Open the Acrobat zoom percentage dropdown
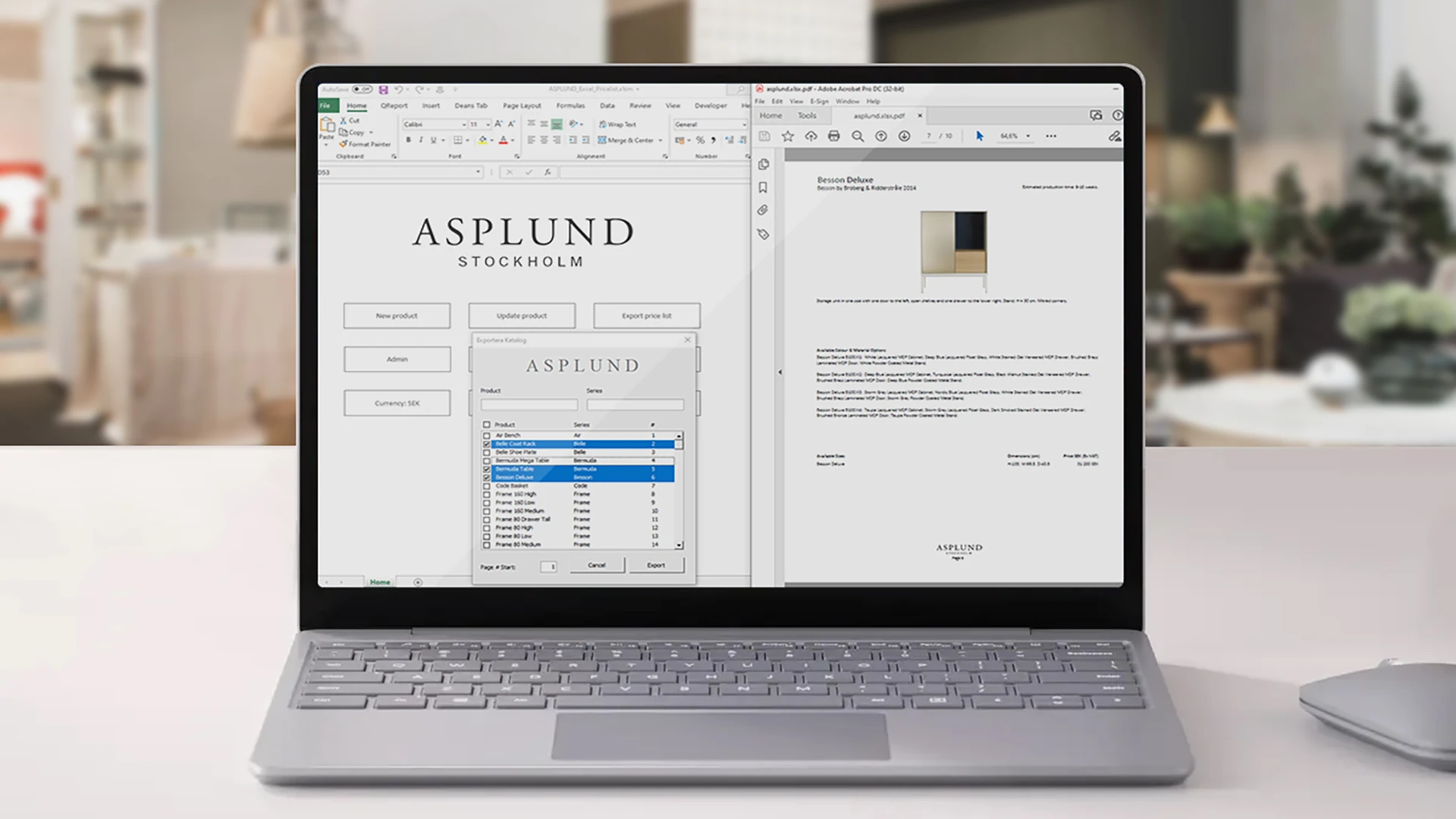This screenshot has height=819, width=1456. pyautogui.click(x=1028, y=136)
